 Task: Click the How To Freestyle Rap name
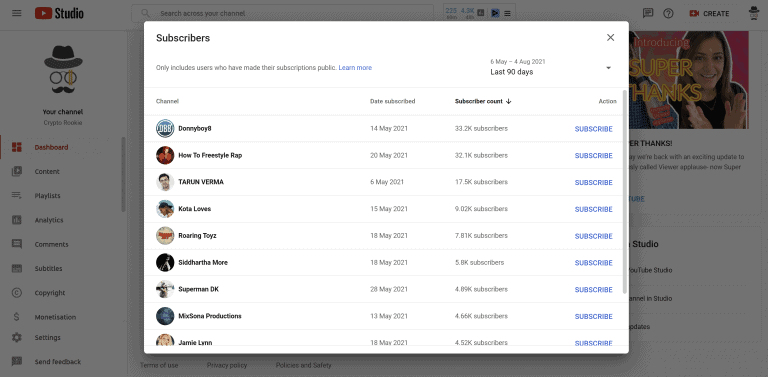[x=210, y=155]
